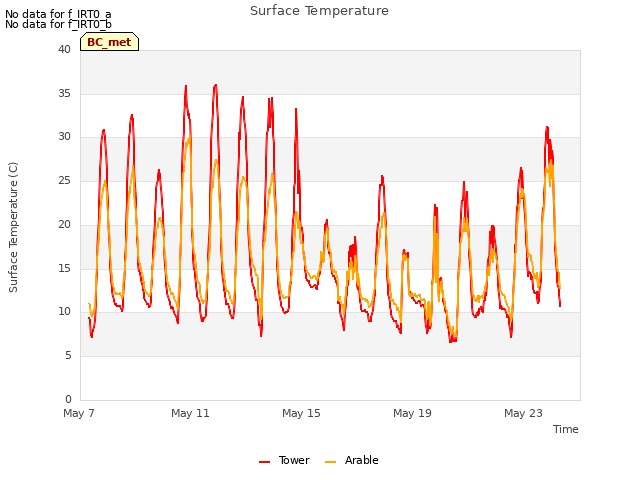This screenshot has height=480, width=640.
Task: Click the May 23 x-axis label
Action: pyautogui.click(x=523, y=413)
